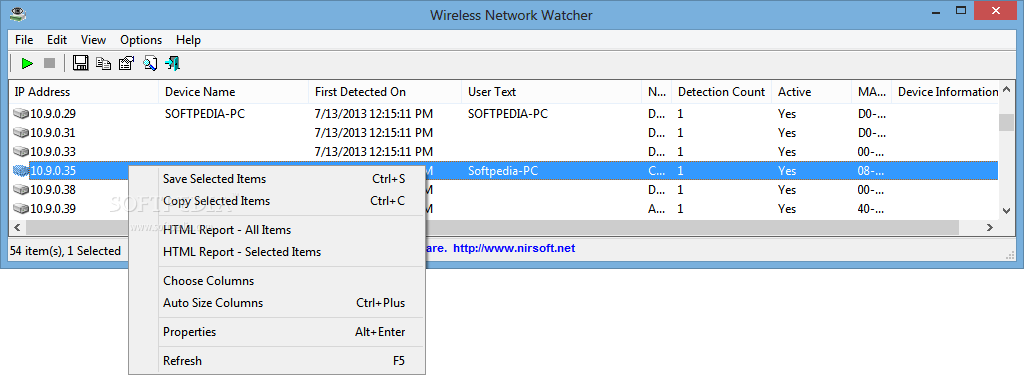Copy selected items via toolbar copy icon
Image resolution: width=1024 pixels, height=375 pixels.
tap(103, 63)
